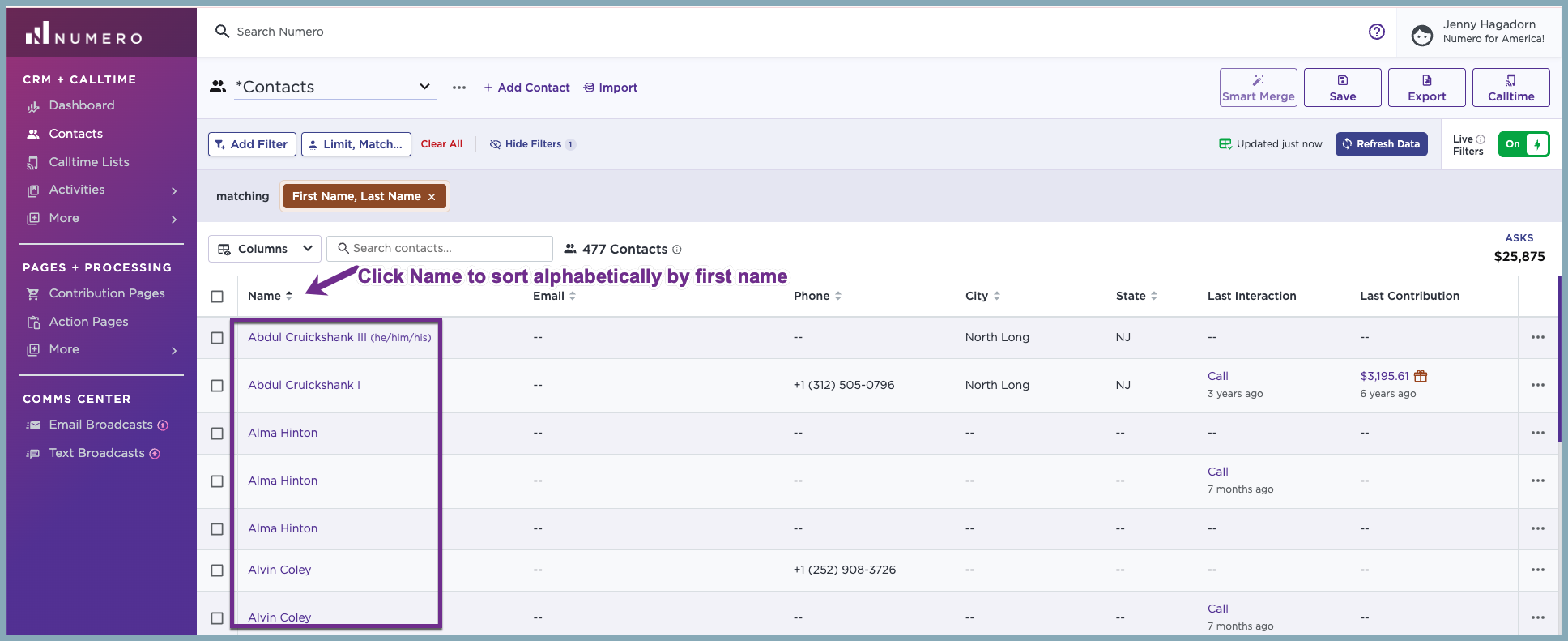Sort contacts by Phone column

pyautogui.click(x=817, y=296)
